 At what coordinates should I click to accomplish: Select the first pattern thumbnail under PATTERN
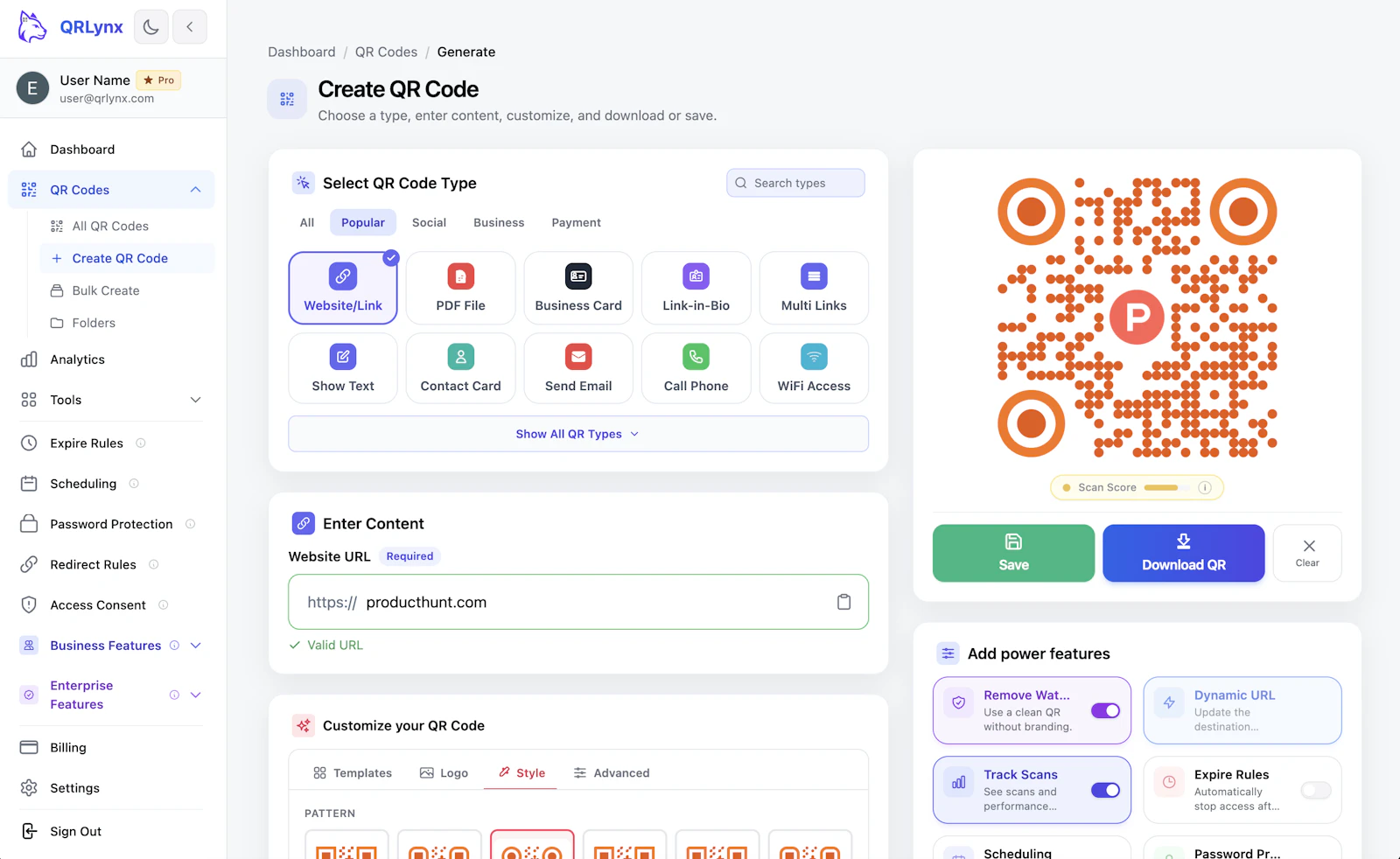[346, 844]
